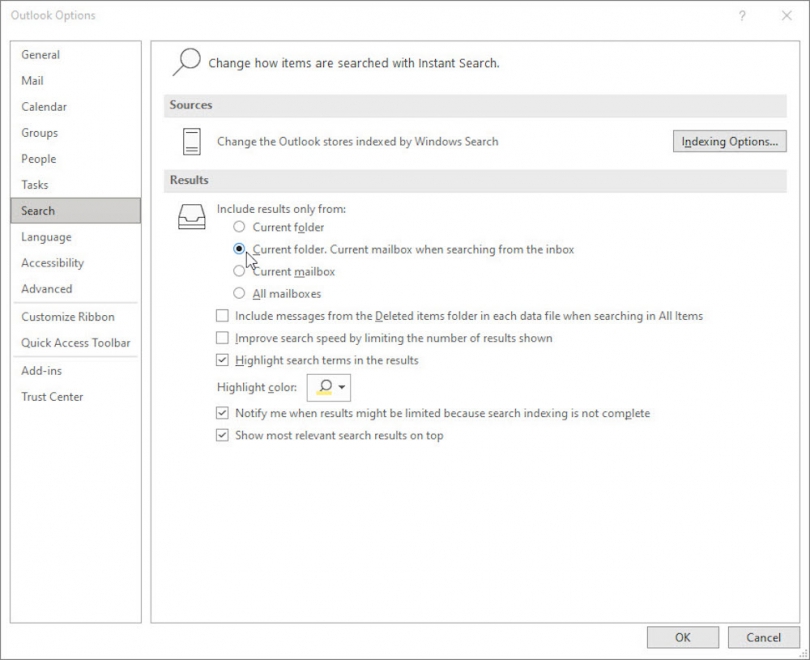The height and width of the screenshot is (660, 810).
Task: Select the All mailboxes option
Action: [x=238, y=293]
